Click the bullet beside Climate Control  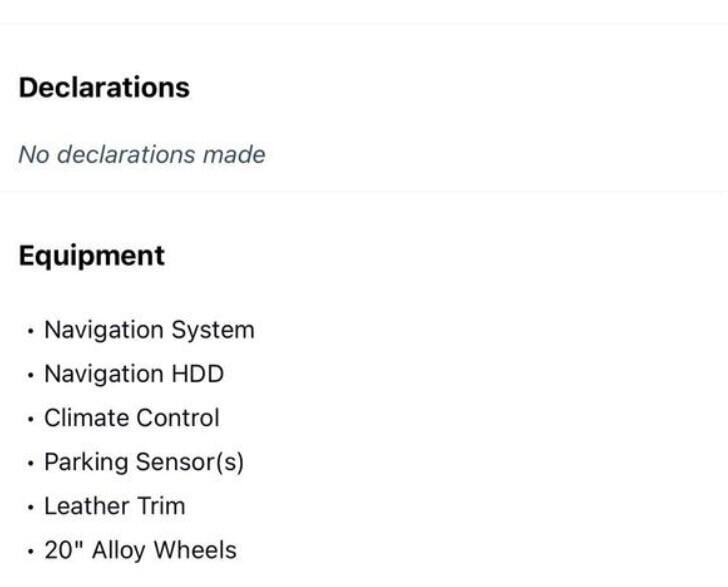pos(31,419)
